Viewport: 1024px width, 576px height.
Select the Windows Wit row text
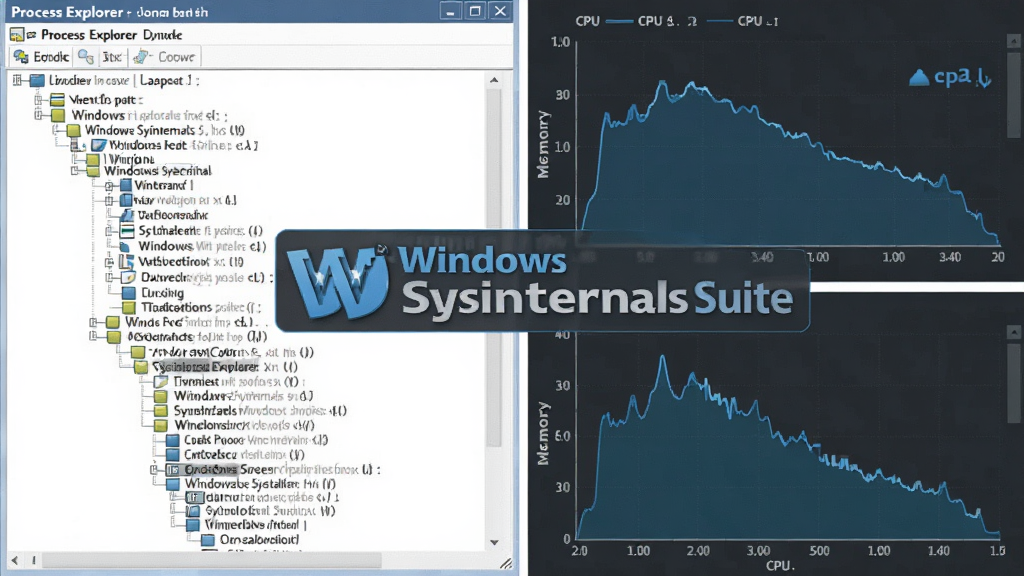tap(202, 246)
